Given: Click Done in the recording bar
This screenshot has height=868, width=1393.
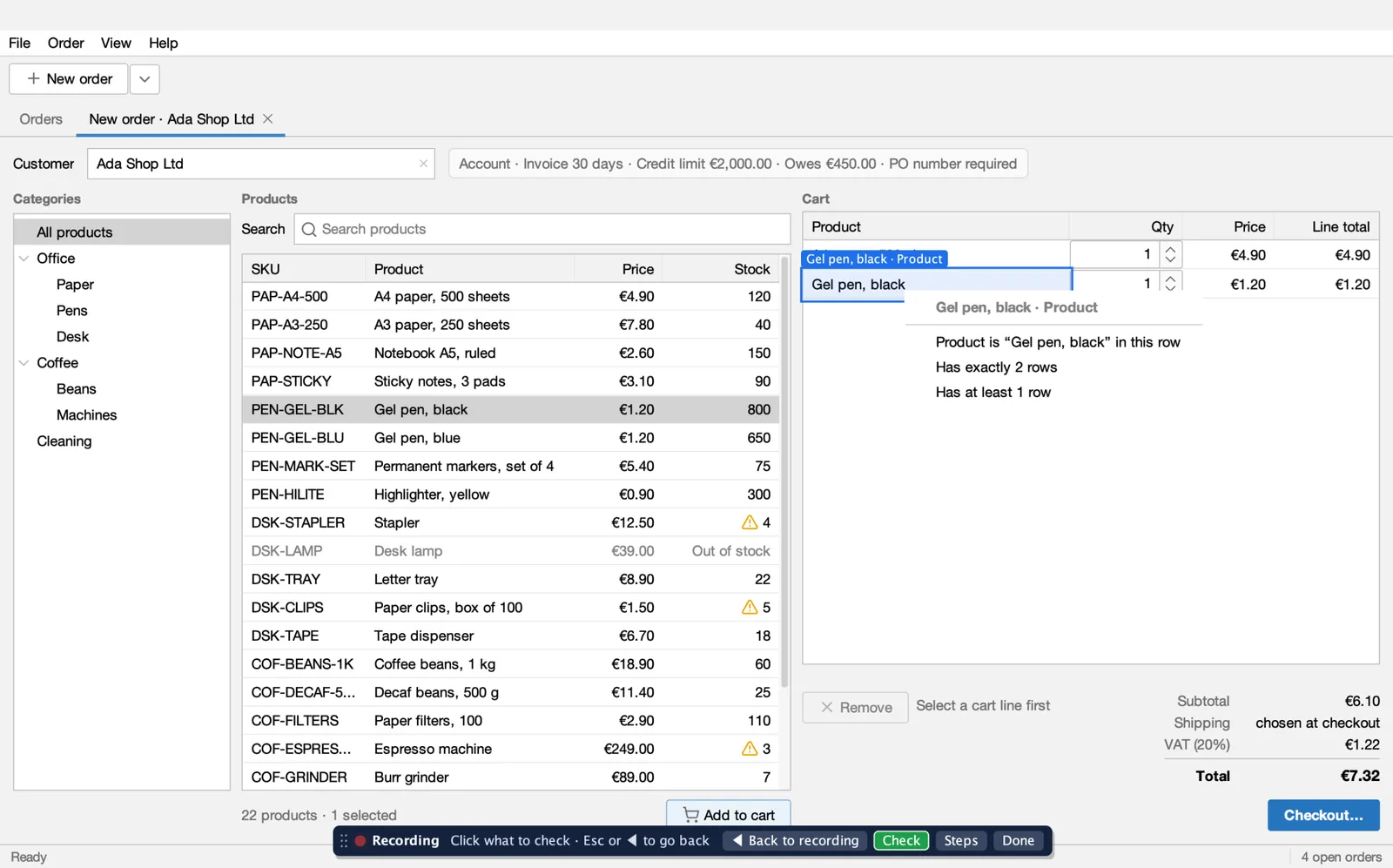Looking at the screenshot, I should 1018,841.
